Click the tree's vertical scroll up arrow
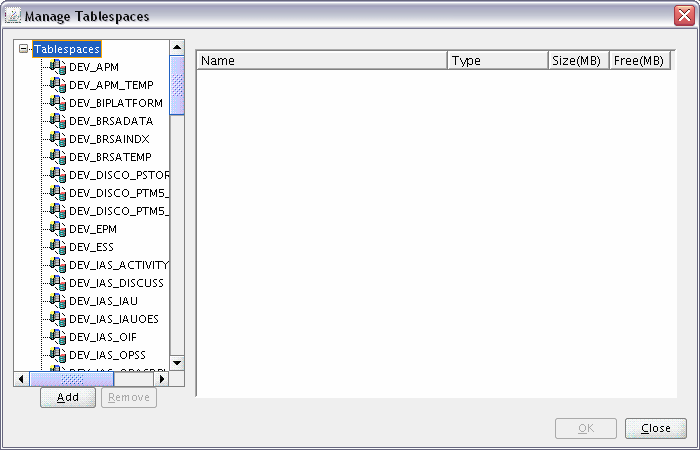 tap(177, 47)
